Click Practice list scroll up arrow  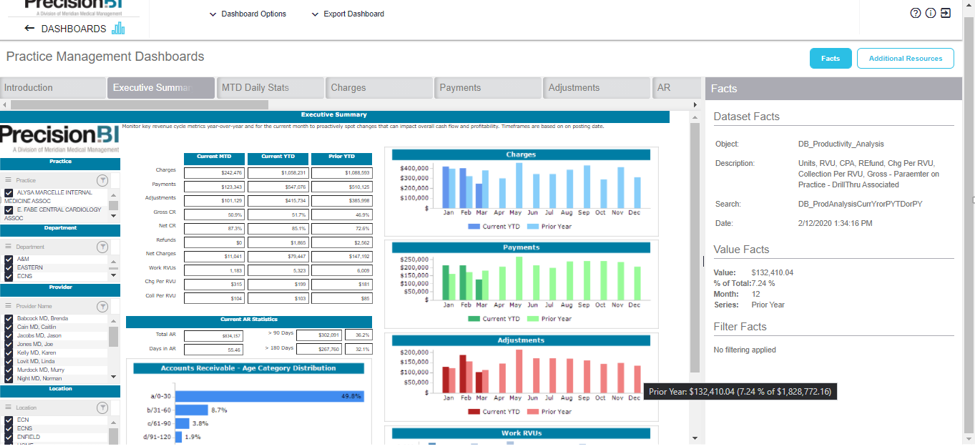(x=113, y=194)
